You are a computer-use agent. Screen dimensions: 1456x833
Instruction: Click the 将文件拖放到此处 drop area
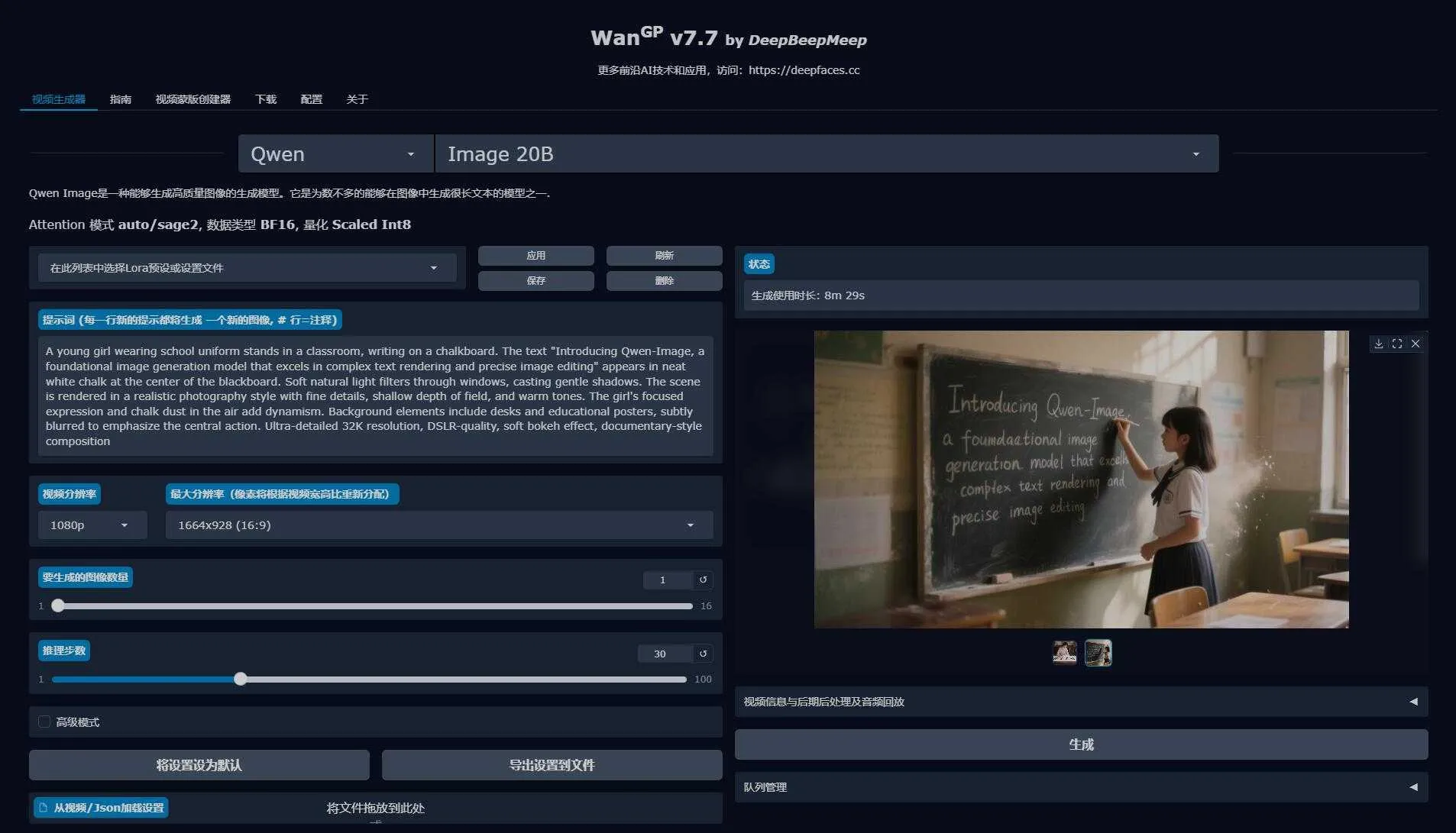(x=375, y=808)
